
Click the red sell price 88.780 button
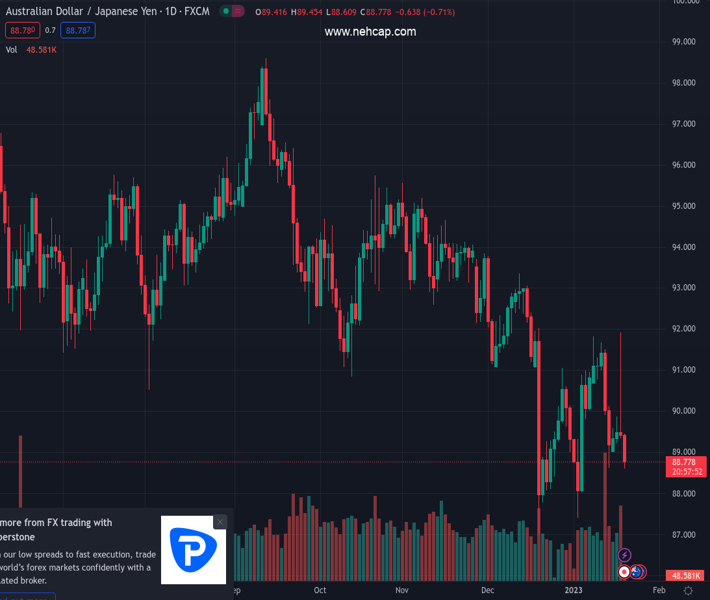[x=21, y=31]
